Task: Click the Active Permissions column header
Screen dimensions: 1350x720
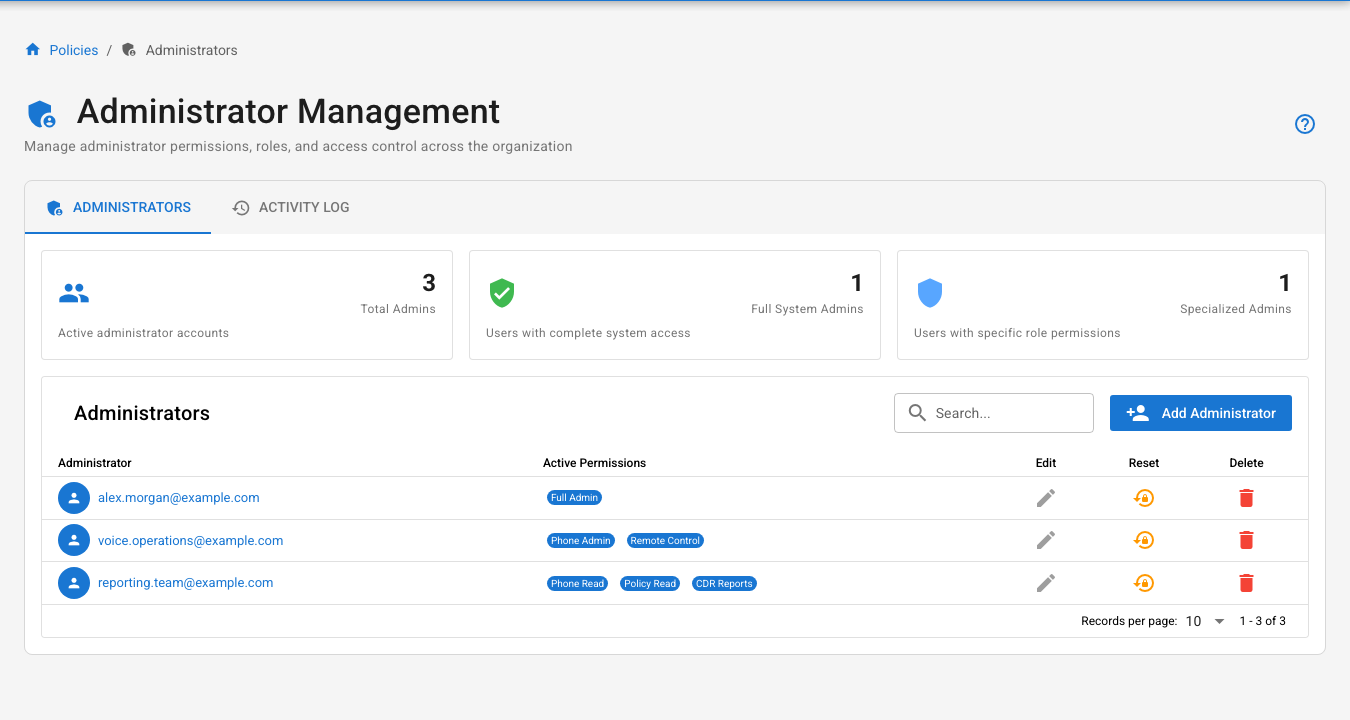Action: pos(594,463)
